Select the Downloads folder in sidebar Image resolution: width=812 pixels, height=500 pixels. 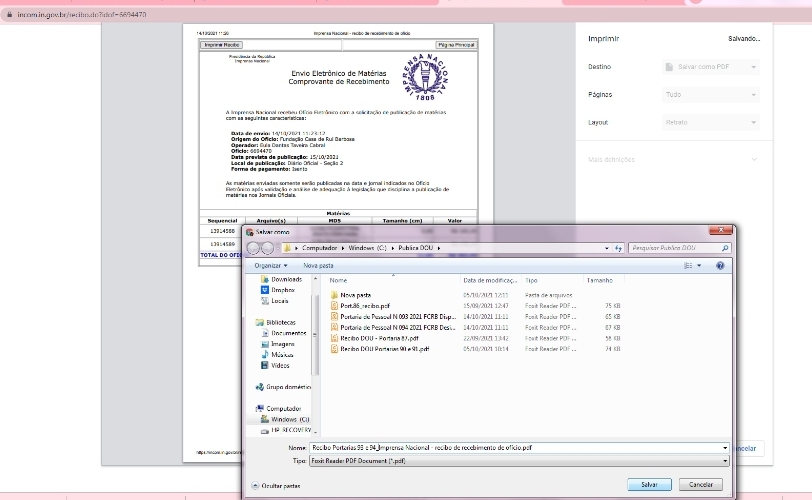[286, 280]
